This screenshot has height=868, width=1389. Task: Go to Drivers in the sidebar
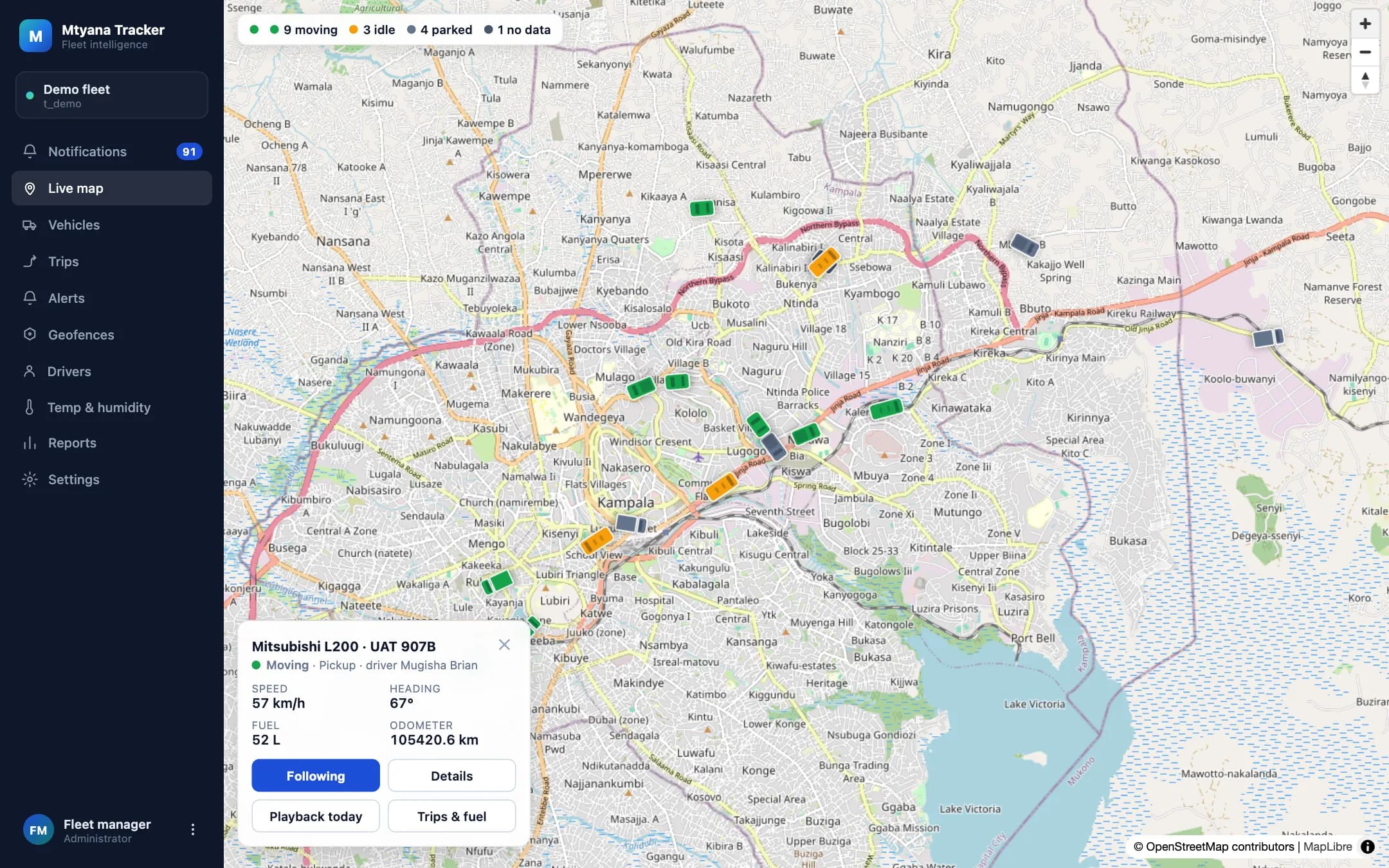[112, 371]
